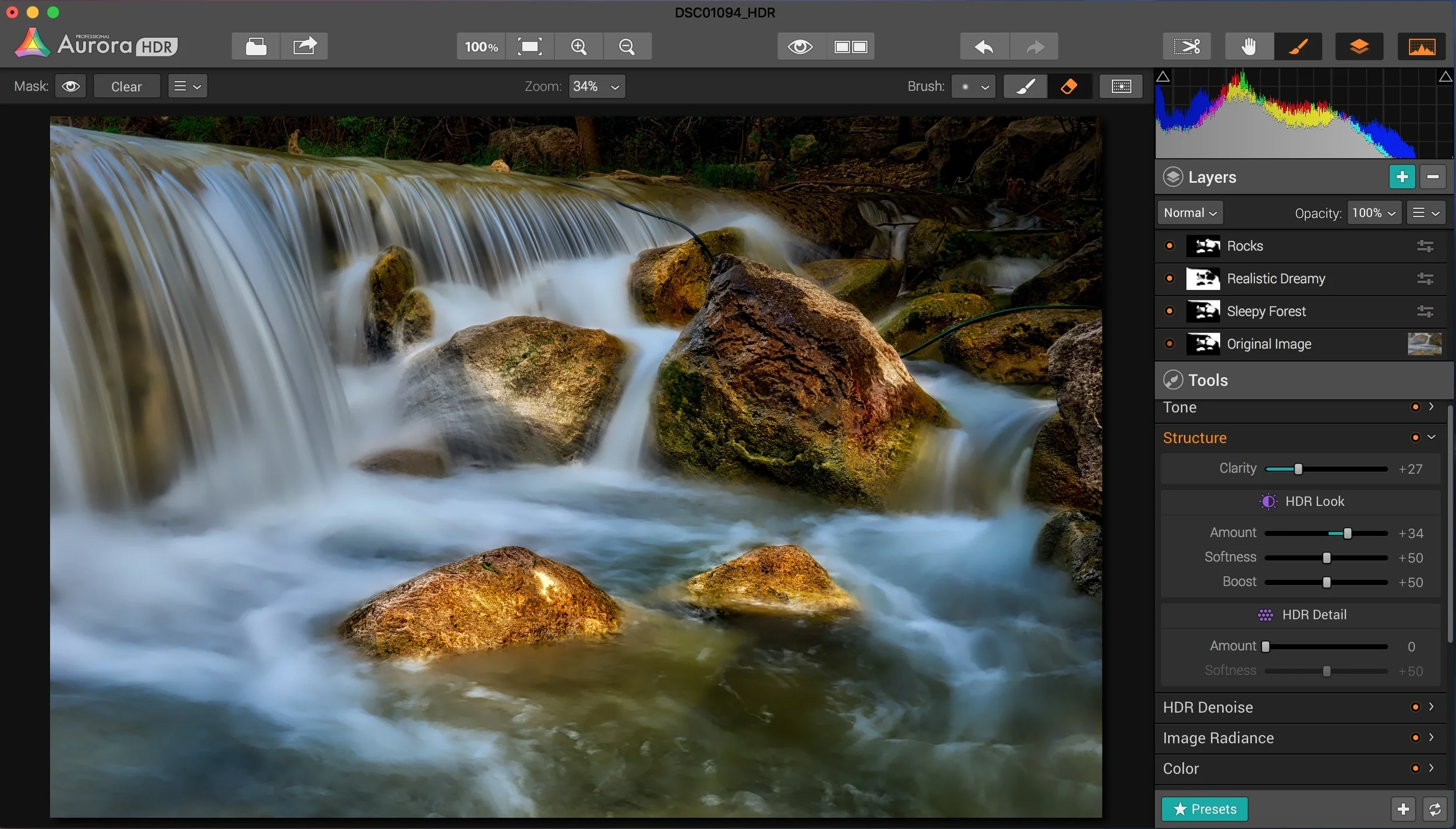
Task: Hide the Rocks layer
Action: tap(1169, 246)
